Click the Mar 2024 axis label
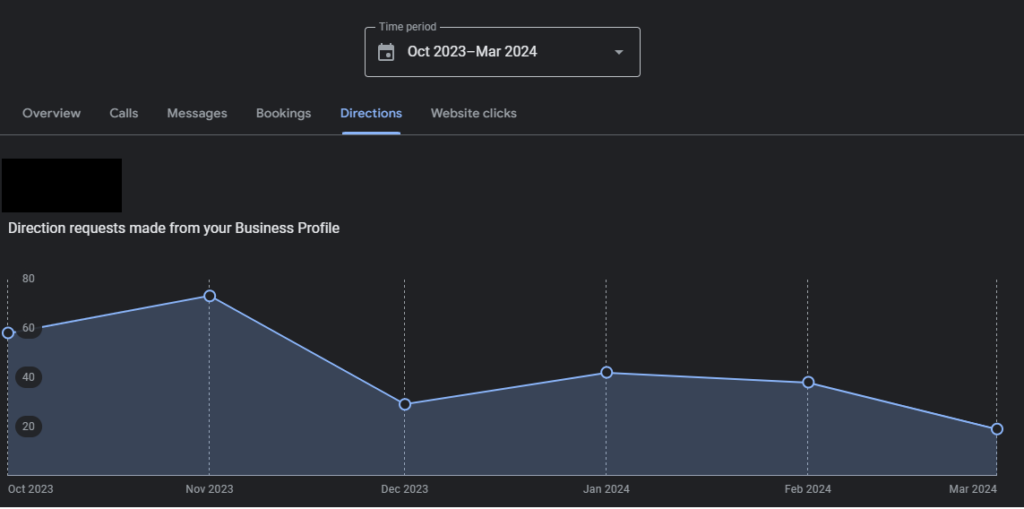1024x509 pixels. pos(973,489)
